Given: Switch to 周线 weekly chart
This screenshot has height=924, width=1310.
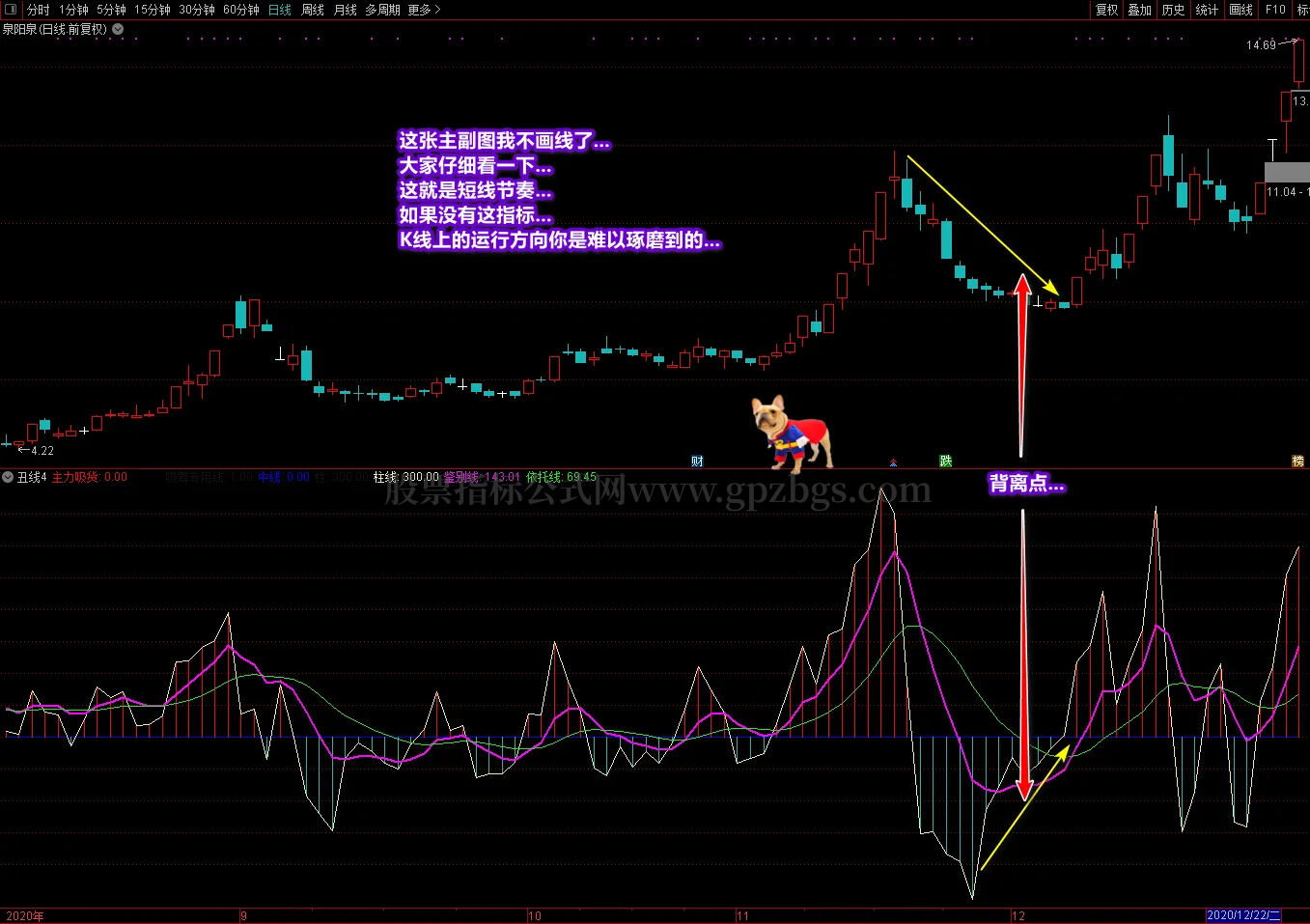Looking at the screenshot, I should (x=313, y=10).
